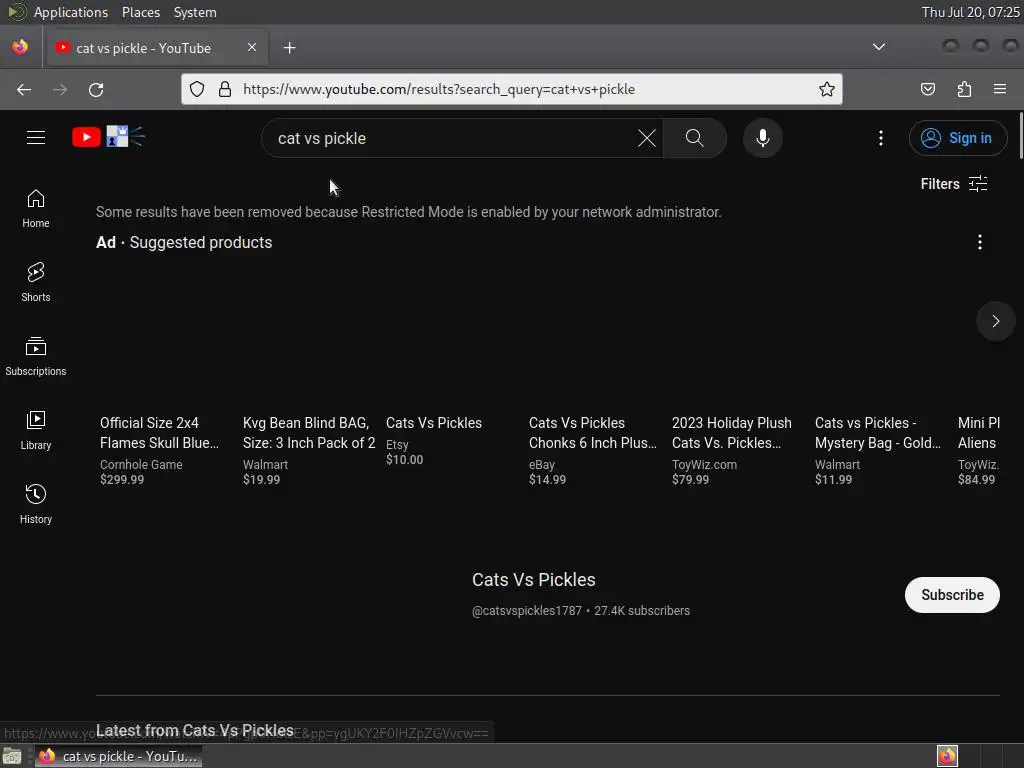1024x768 pixels.
Task: Click the magnifier search button
Action: click(694, 138)
